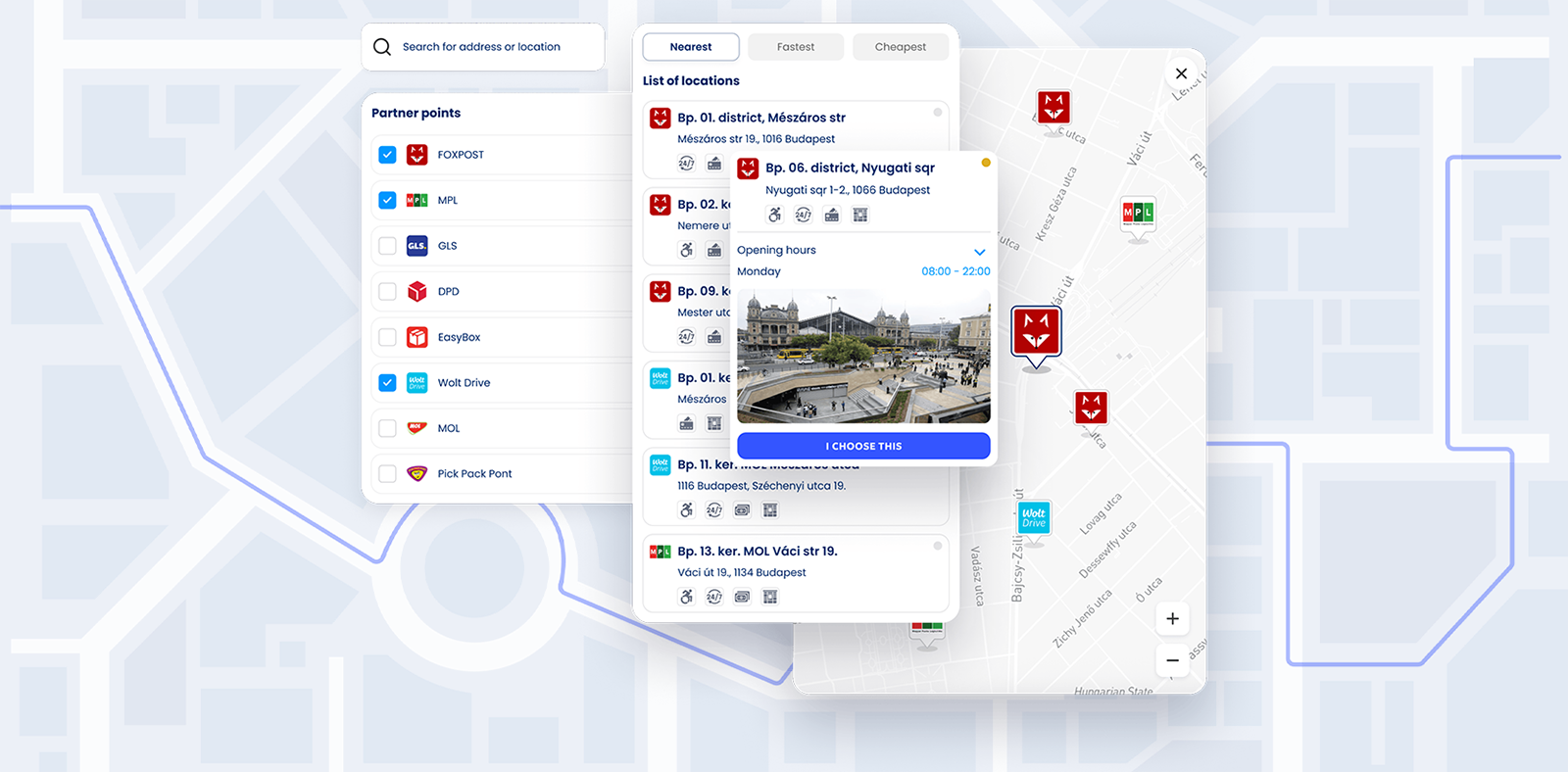
Task: Click 24/7 icon on Széchenyi utca 19. card
Action: (x=714, y=510)
